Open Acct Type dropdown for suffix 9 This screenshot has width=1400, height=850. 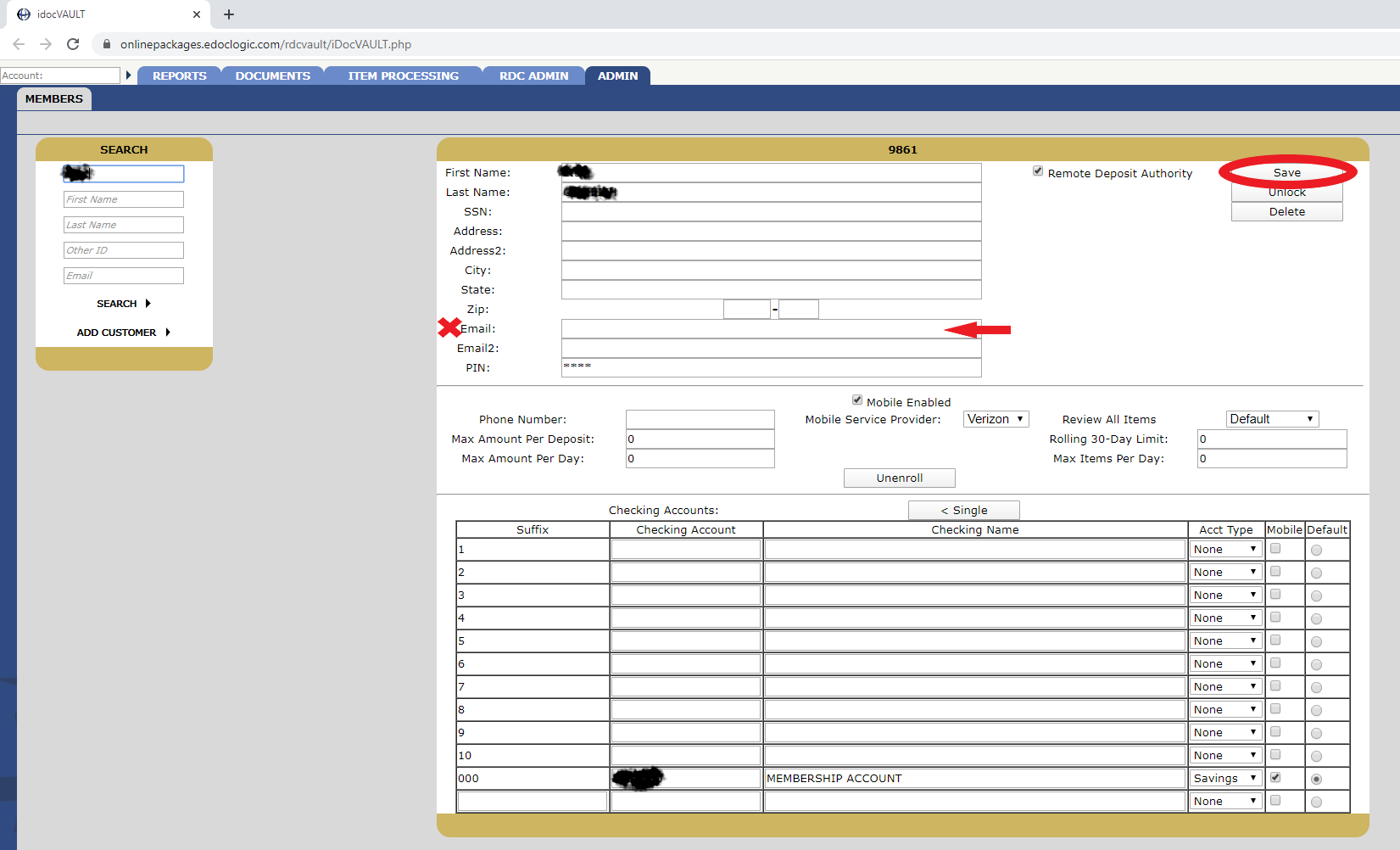[1226, 733]
